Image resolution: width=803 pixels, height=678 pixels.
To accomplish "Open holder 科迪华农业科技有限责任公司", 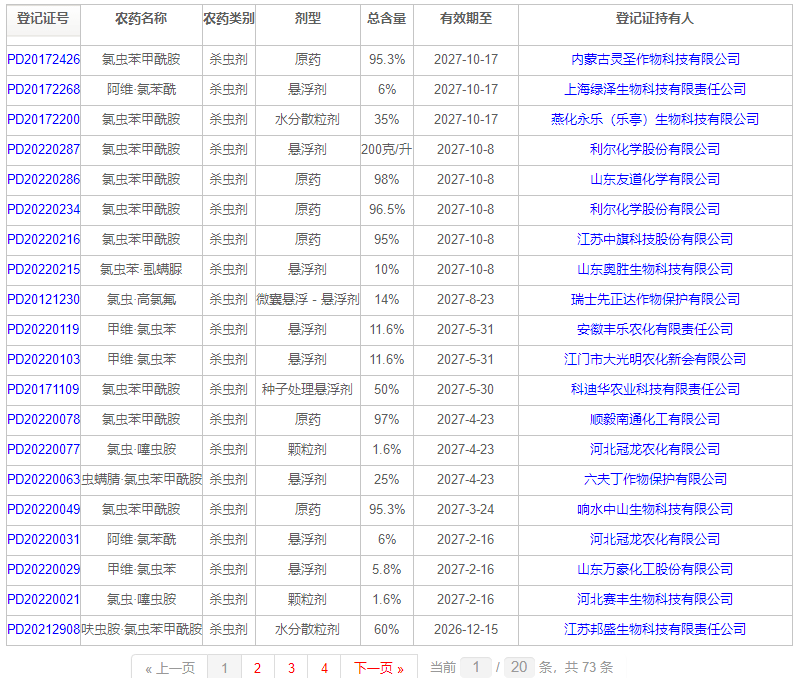I will 655,390.
